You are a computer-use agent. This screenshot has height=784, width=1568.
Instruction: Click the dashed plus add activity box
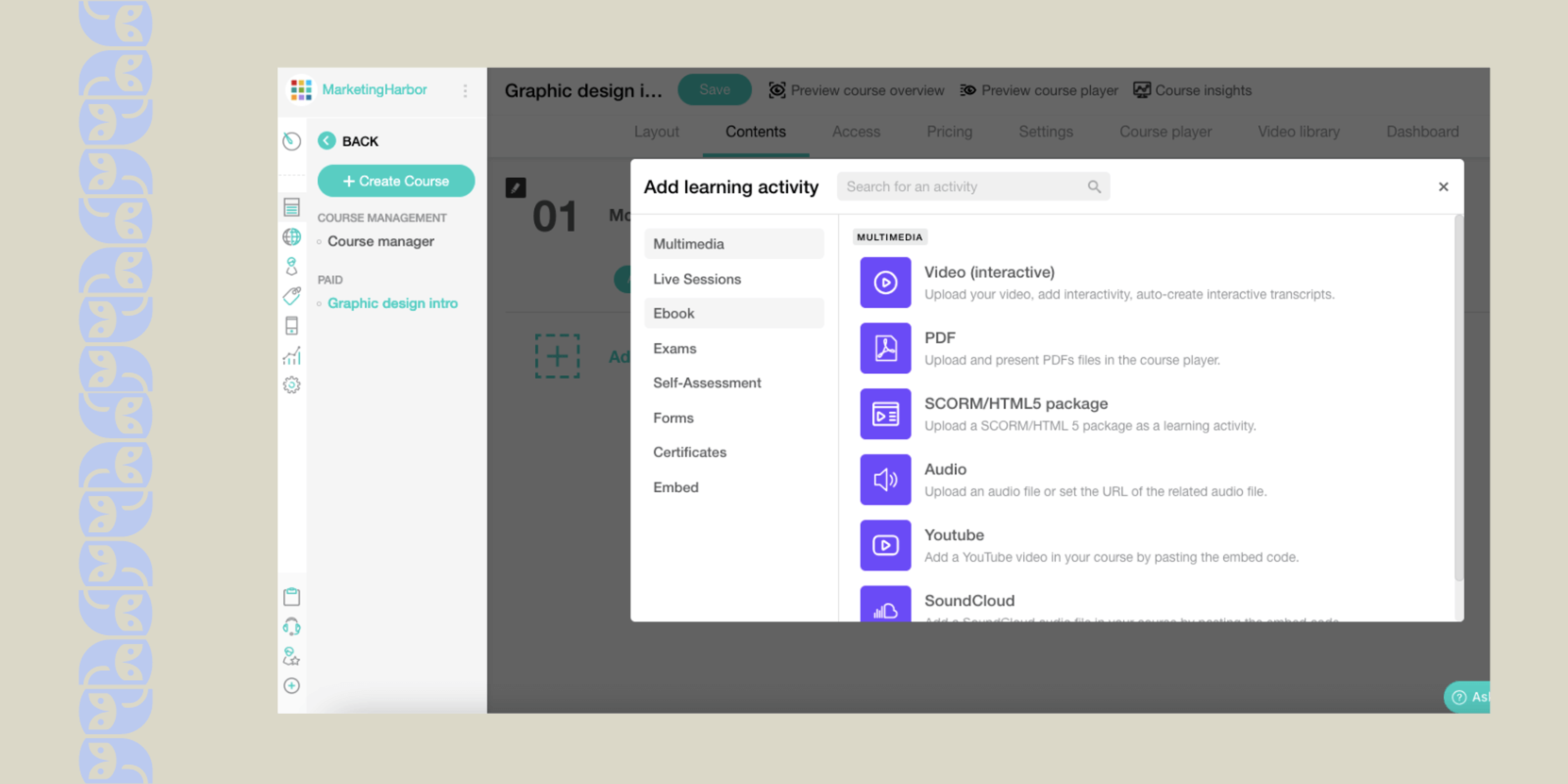click(557, 356)
